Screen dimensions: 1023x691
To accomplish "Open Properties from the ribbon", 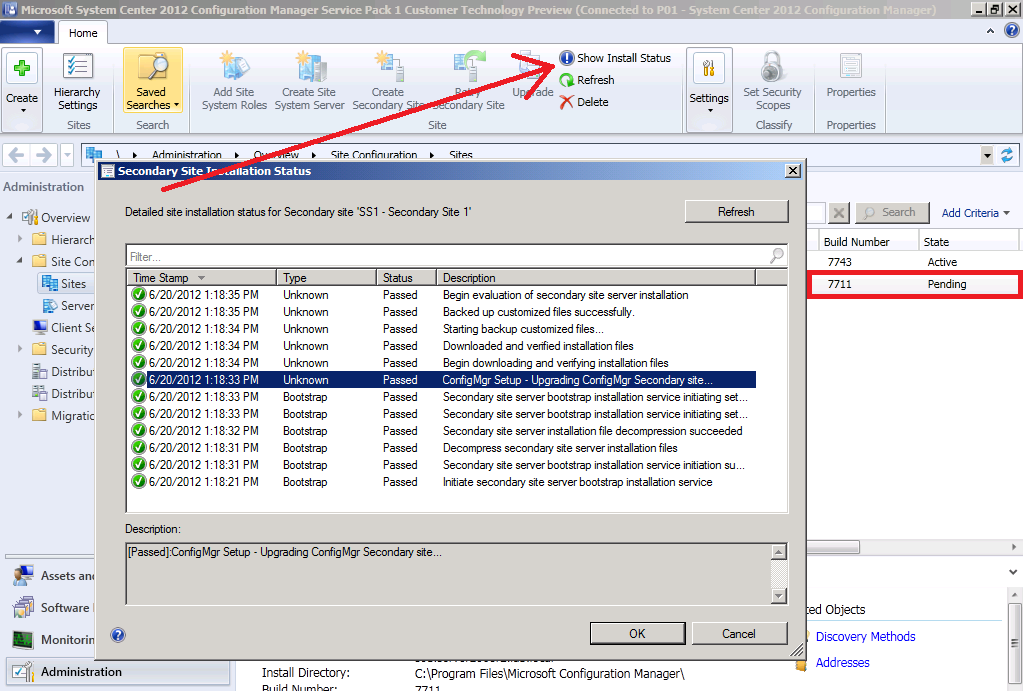I will point(851,77).
